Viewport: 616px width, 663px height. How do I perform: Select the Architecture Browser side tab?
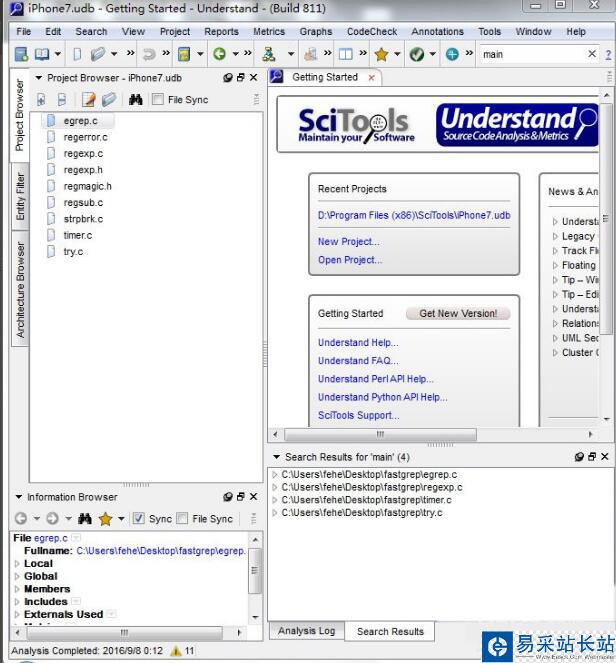(x=20, y=289)
